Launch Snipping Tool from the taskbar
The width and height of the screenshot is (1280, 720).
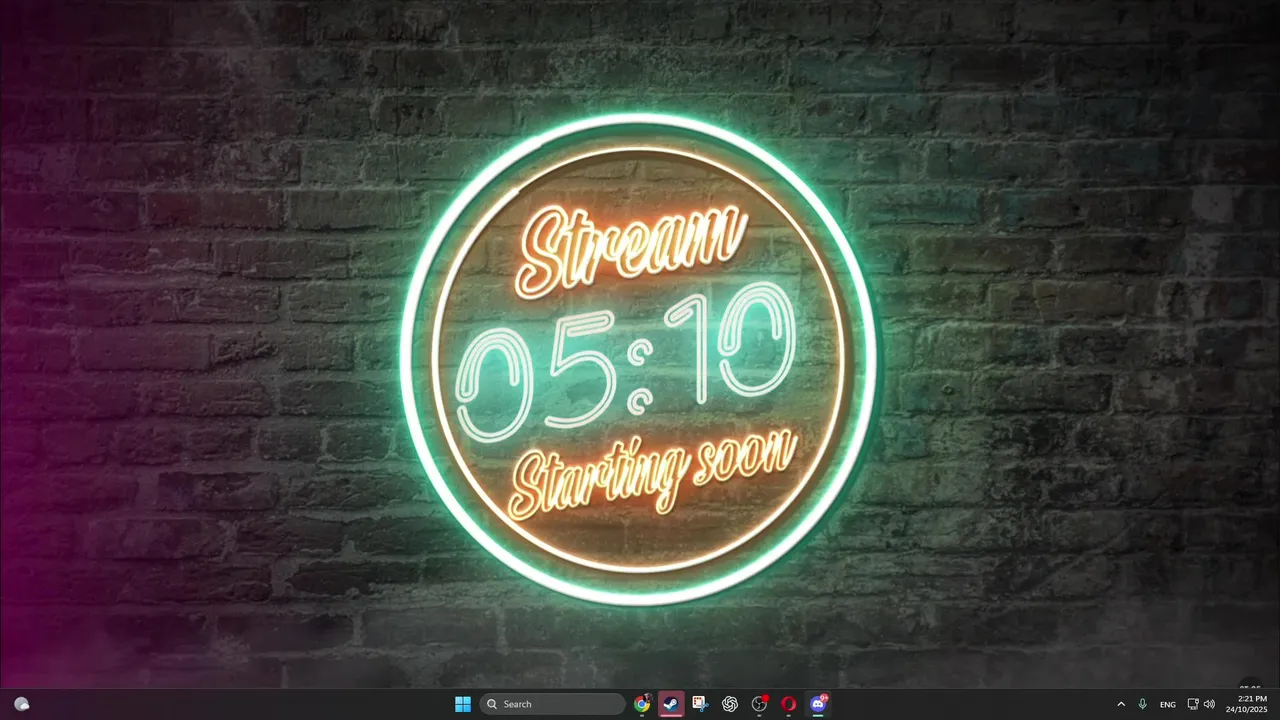[x=700, y=704]
